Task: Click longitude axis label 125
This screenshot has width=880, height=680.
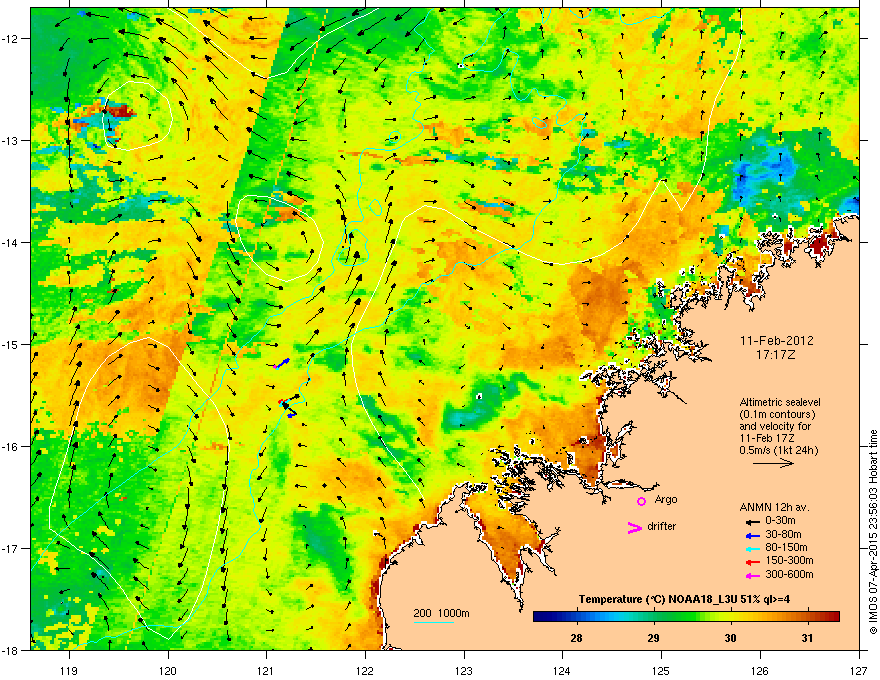Action: click(661, 670)
